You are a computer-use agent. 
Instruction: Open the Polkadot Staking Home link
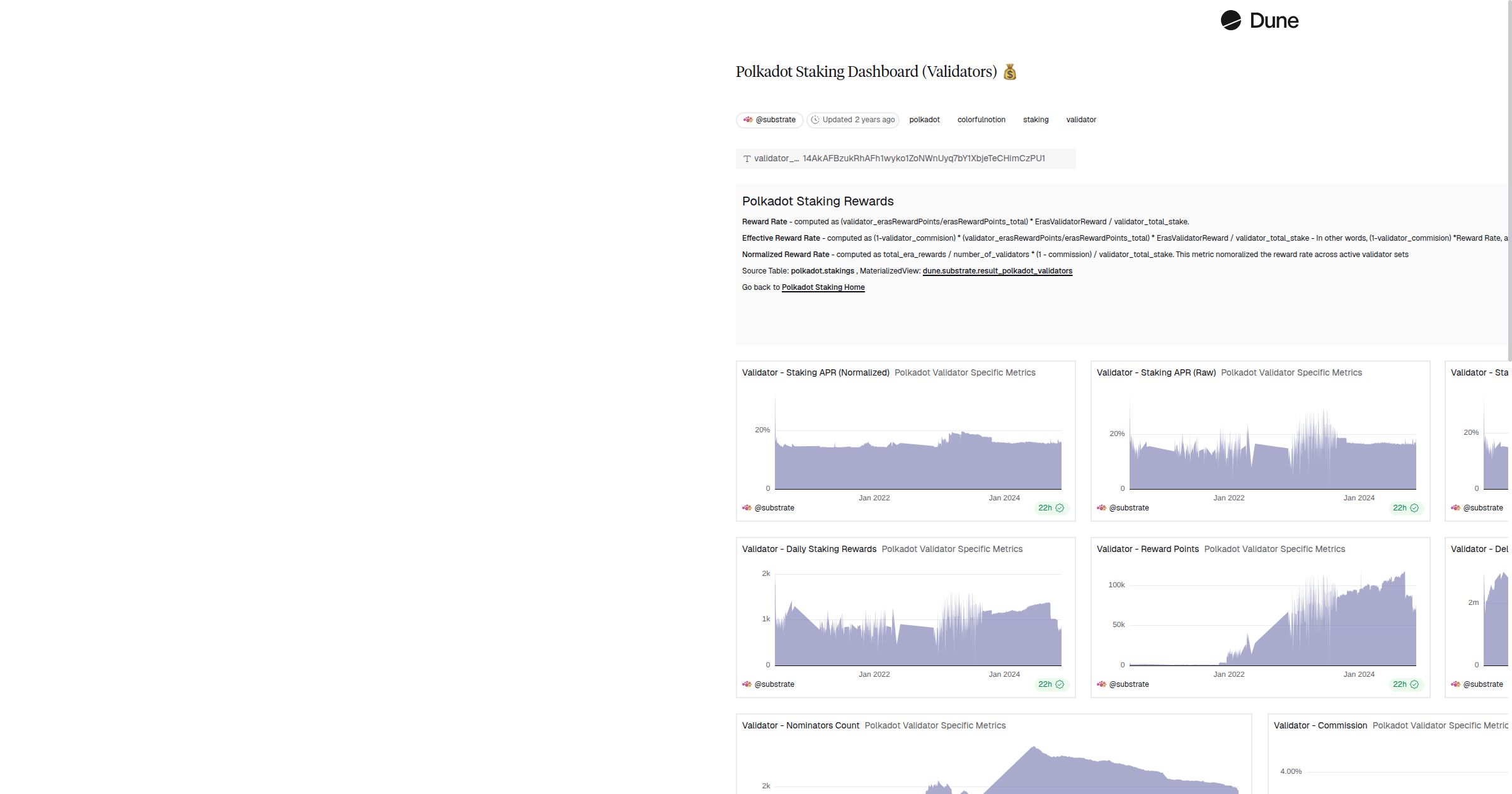click(x=823, y=287)
